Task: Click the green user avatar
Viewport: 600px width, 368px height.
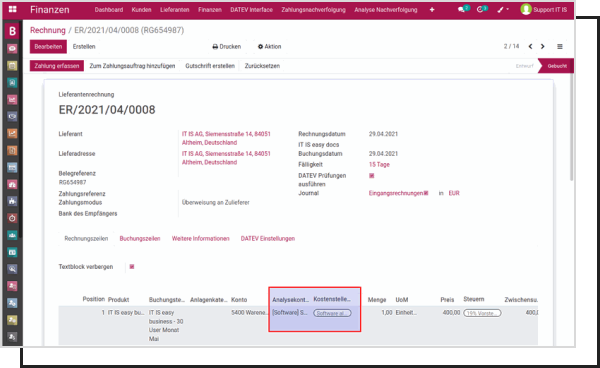Action: (526, 9)
